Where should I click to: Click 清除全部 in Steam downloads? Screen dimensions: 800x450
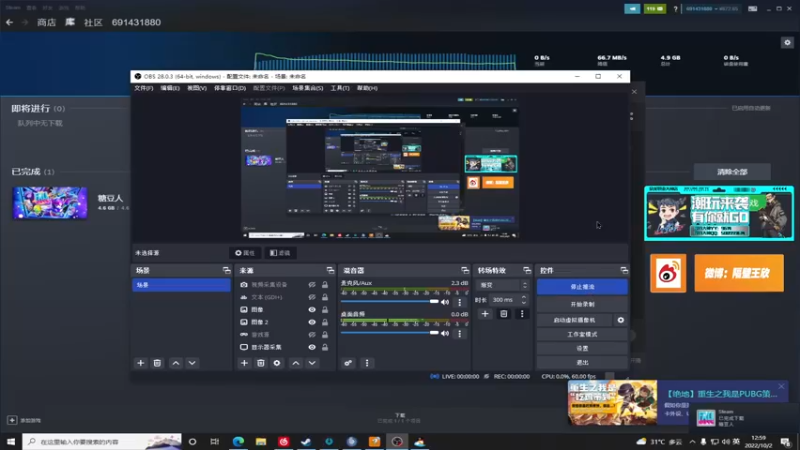tap(732, 172)
